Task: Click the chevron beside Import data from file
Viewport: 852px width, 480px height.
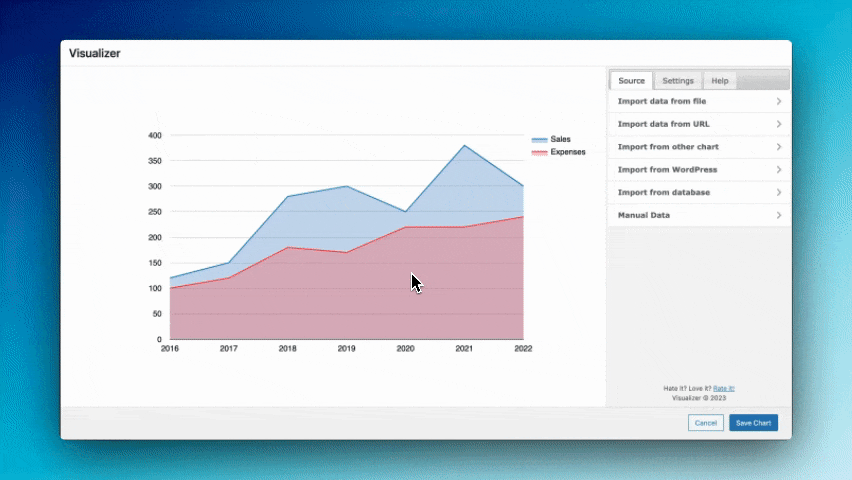Action: click(x=778, y=101)
